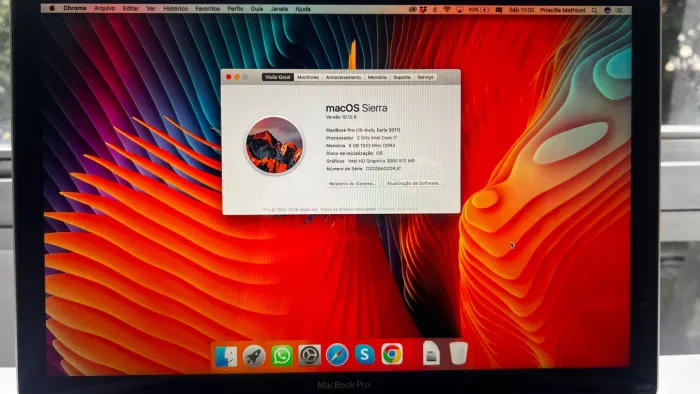Open Siri from the menu bar
This screenshot has width=700, height=394.
tap(607, 10)
